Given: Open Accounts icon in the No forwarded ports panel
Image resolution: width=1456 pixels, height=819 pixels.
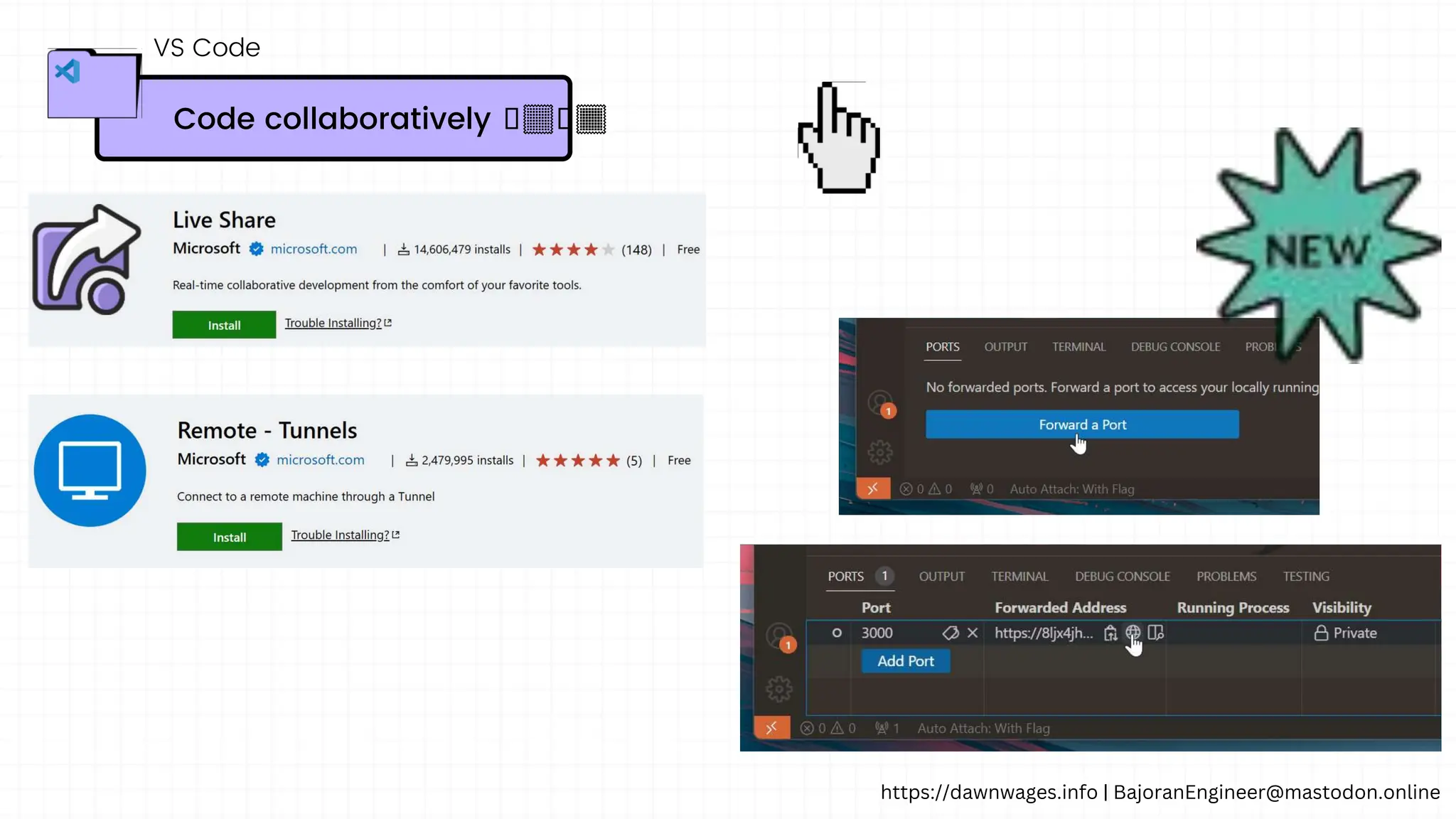Looking at the screenshot, I should (x=881, y=404).
